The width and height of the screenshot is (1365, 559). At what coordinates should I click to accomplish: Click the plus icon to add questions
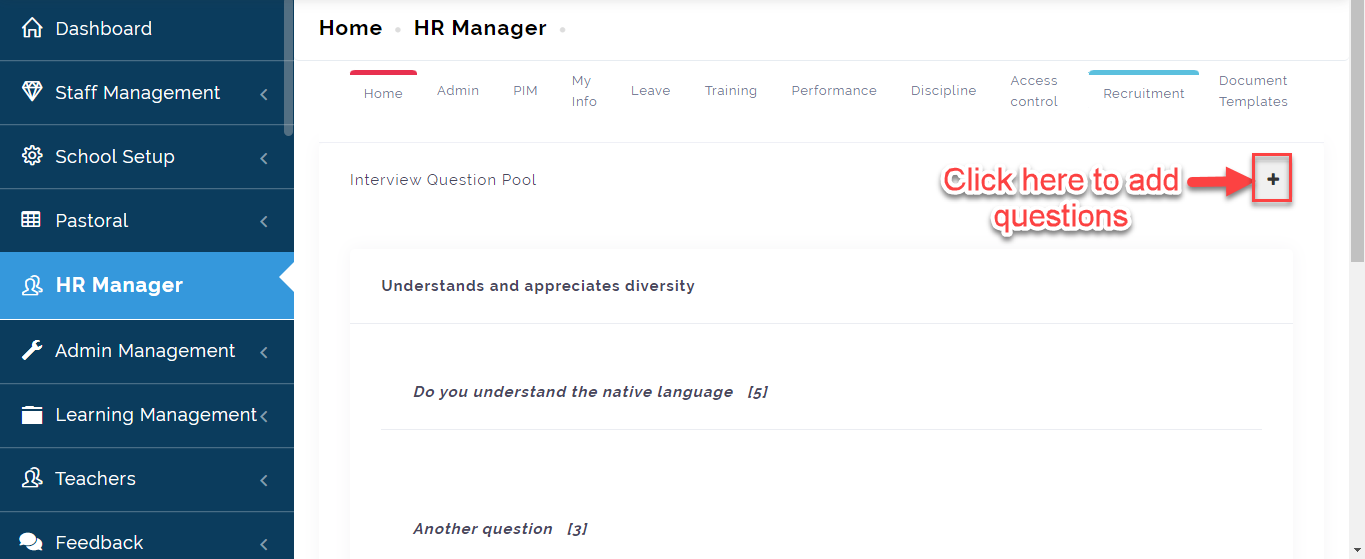(x=1272, y=179)
